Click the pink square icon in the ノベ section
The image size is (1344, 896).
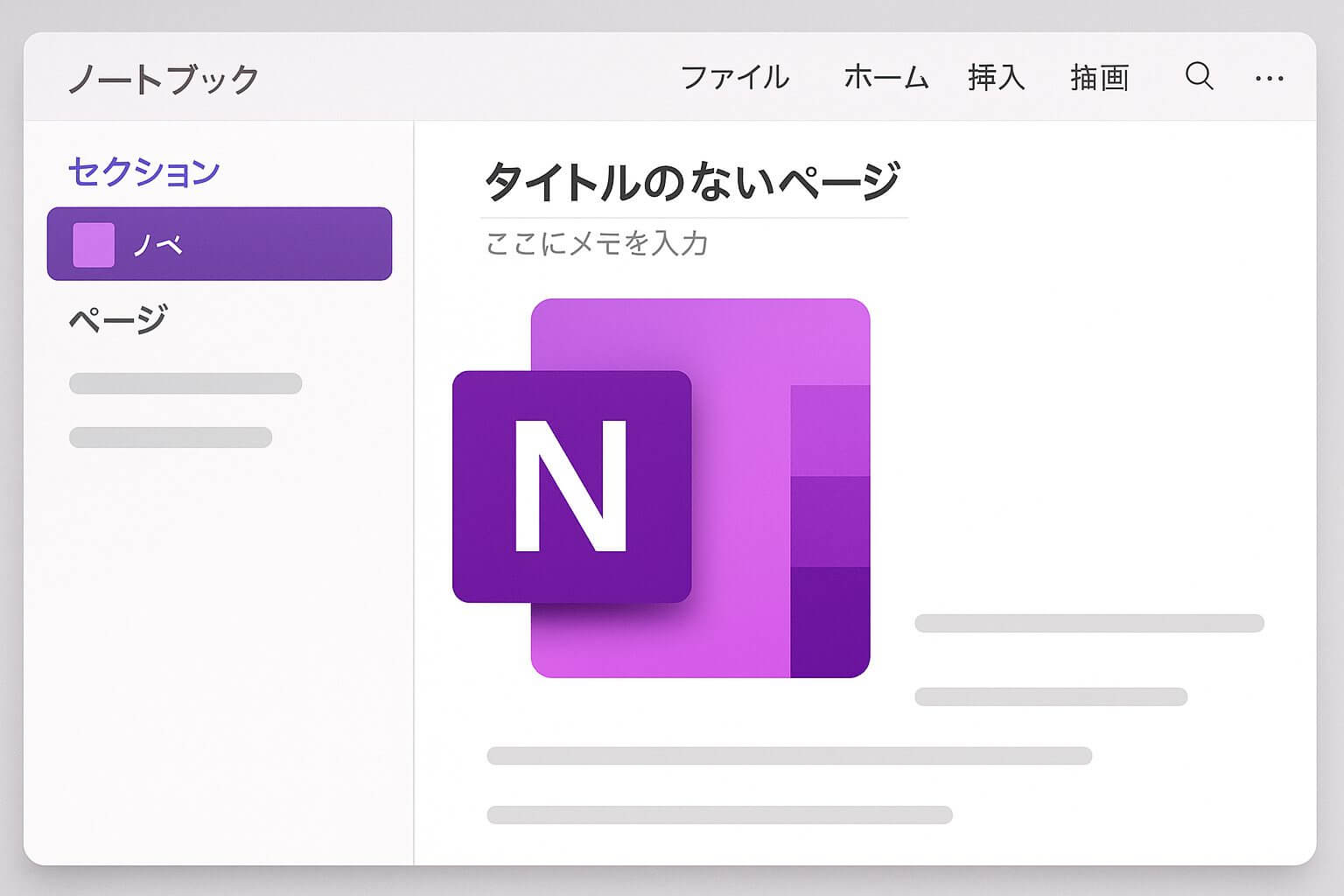click(x=94, y=244)
